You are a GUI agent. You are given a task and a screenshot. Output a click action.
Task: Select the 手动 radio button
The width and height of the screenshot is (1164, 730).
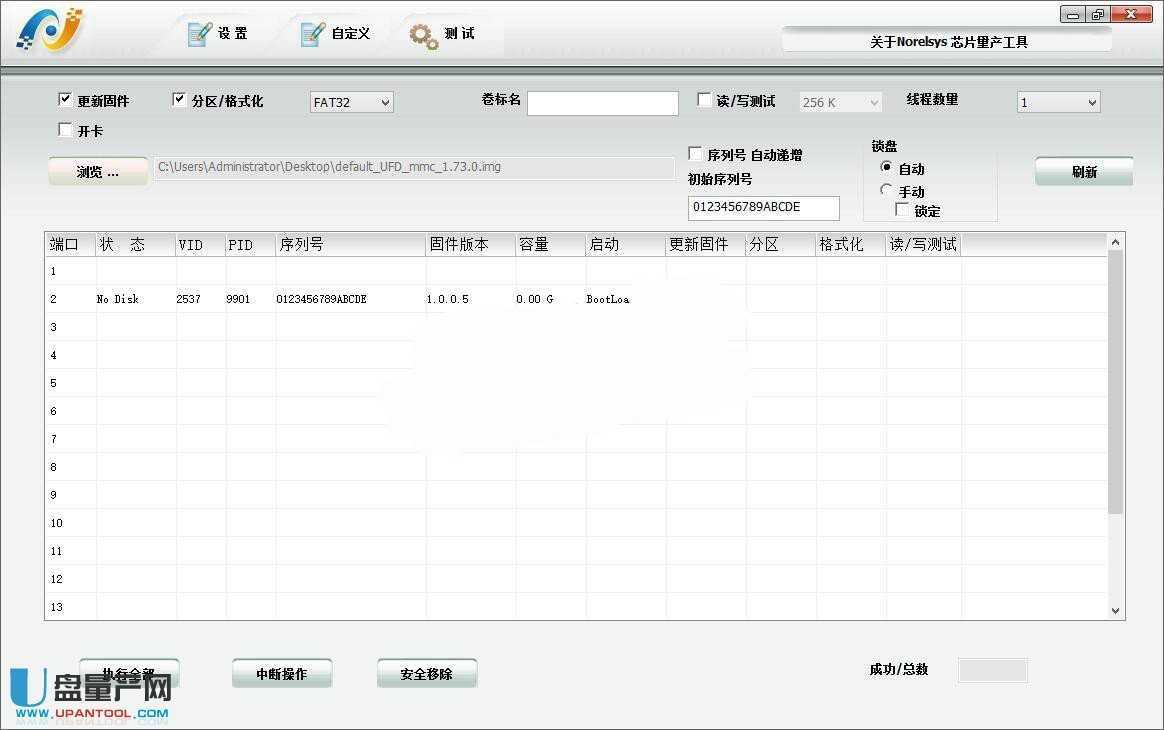[886, 190]
